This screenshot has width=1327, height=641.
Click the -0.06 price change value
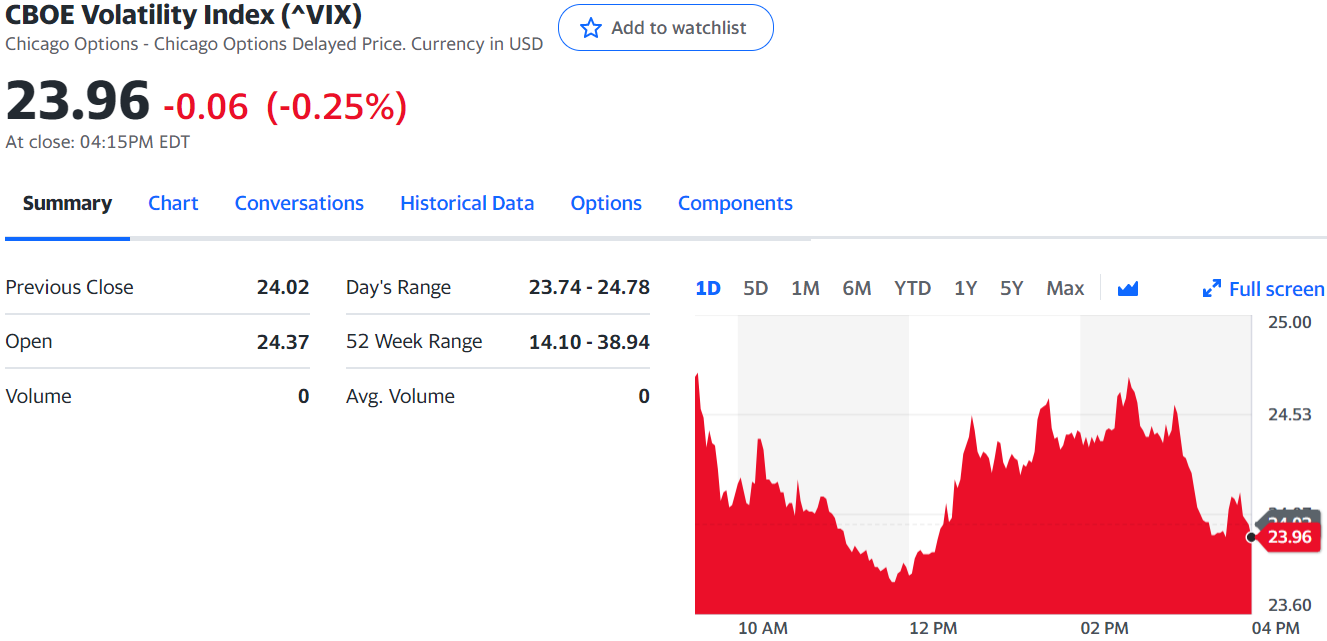(x=205, y=106)
